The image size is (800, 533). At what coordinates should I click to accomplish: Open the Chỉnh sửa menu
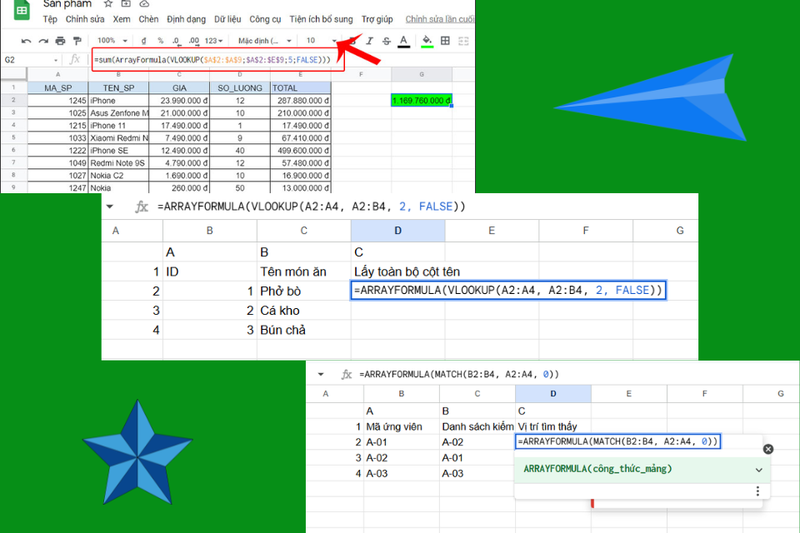click(x=85, y=19)
